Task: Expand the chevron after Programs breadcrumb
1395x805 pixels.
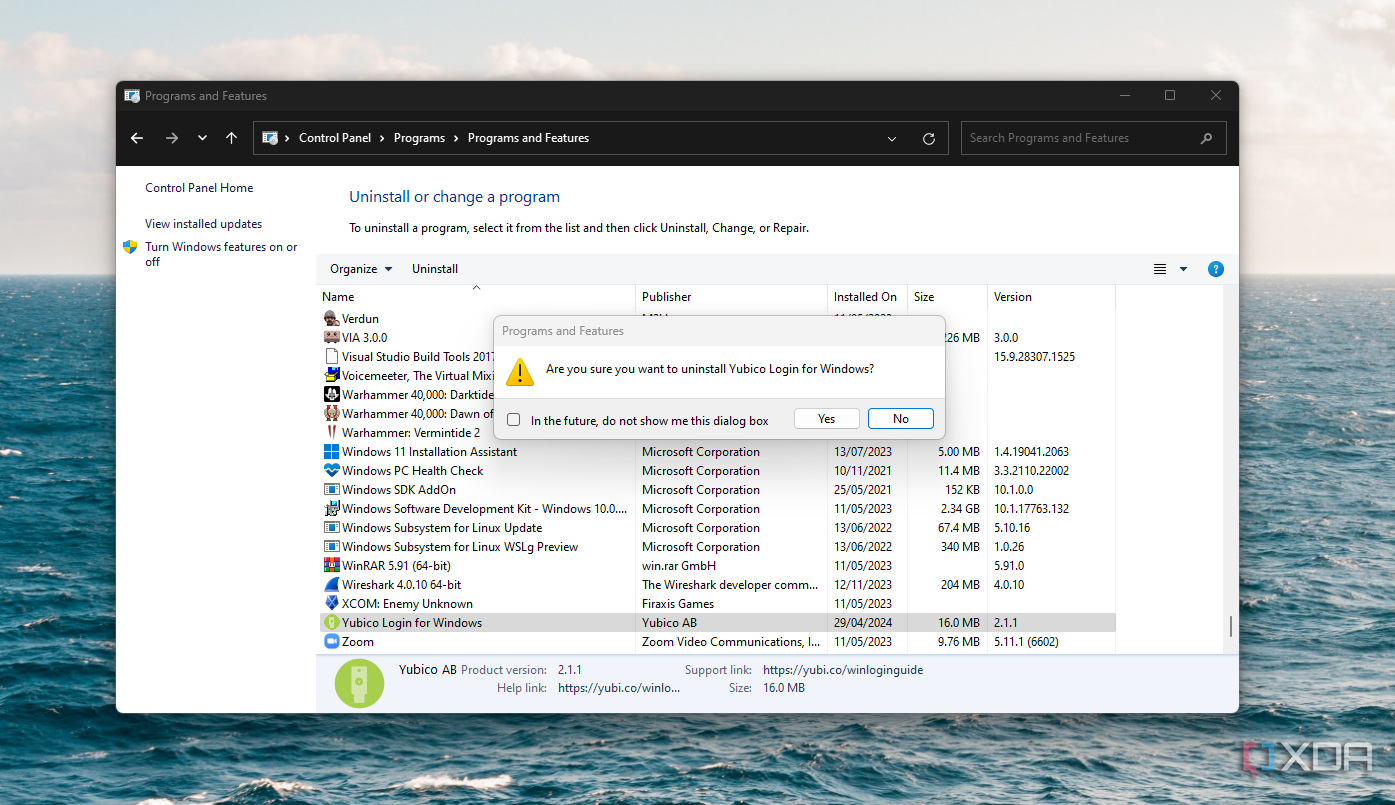Action: (x=456, y=138)
